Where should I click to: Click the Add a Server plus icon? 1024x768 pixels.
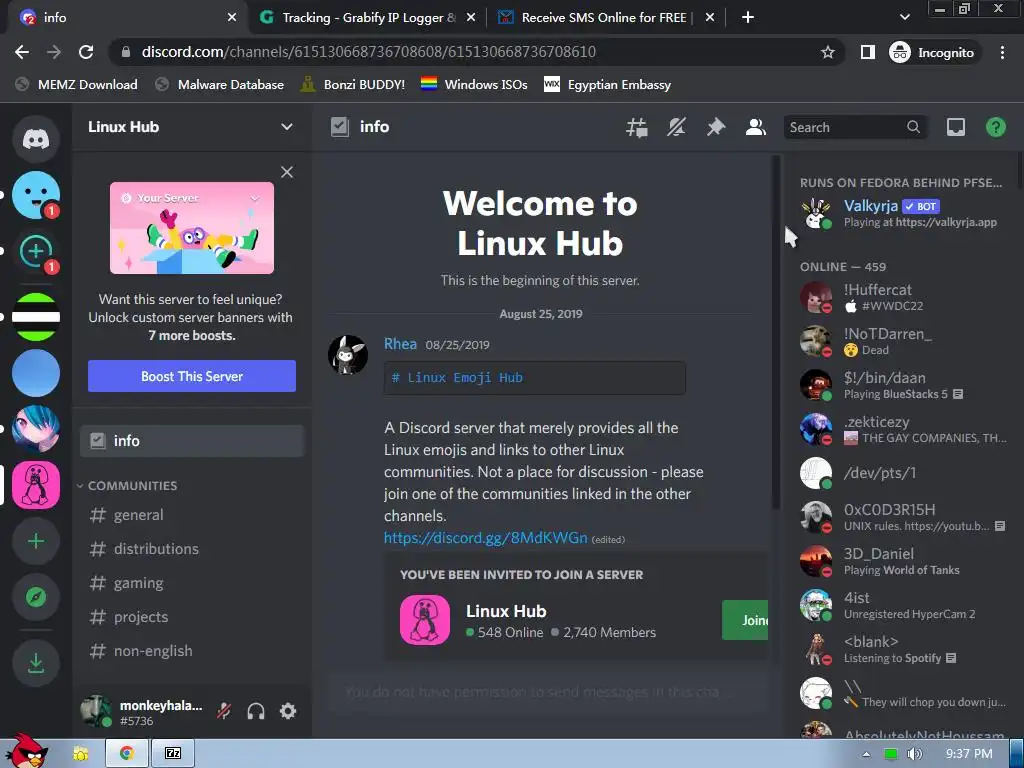point(36,541)
